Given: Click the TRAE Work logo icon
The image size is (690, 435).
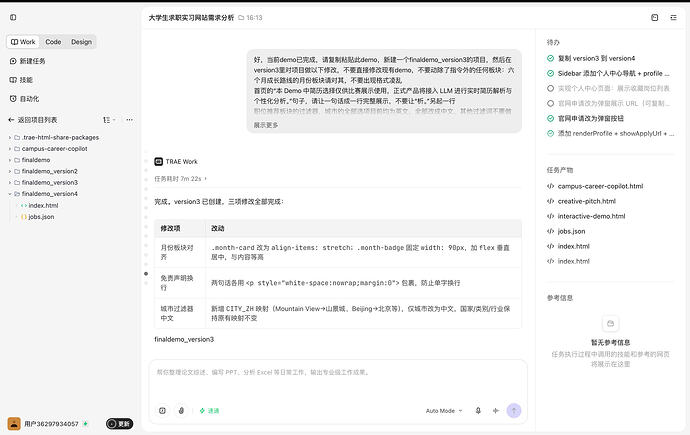Looking at the screenshot, I should point(158,161).
